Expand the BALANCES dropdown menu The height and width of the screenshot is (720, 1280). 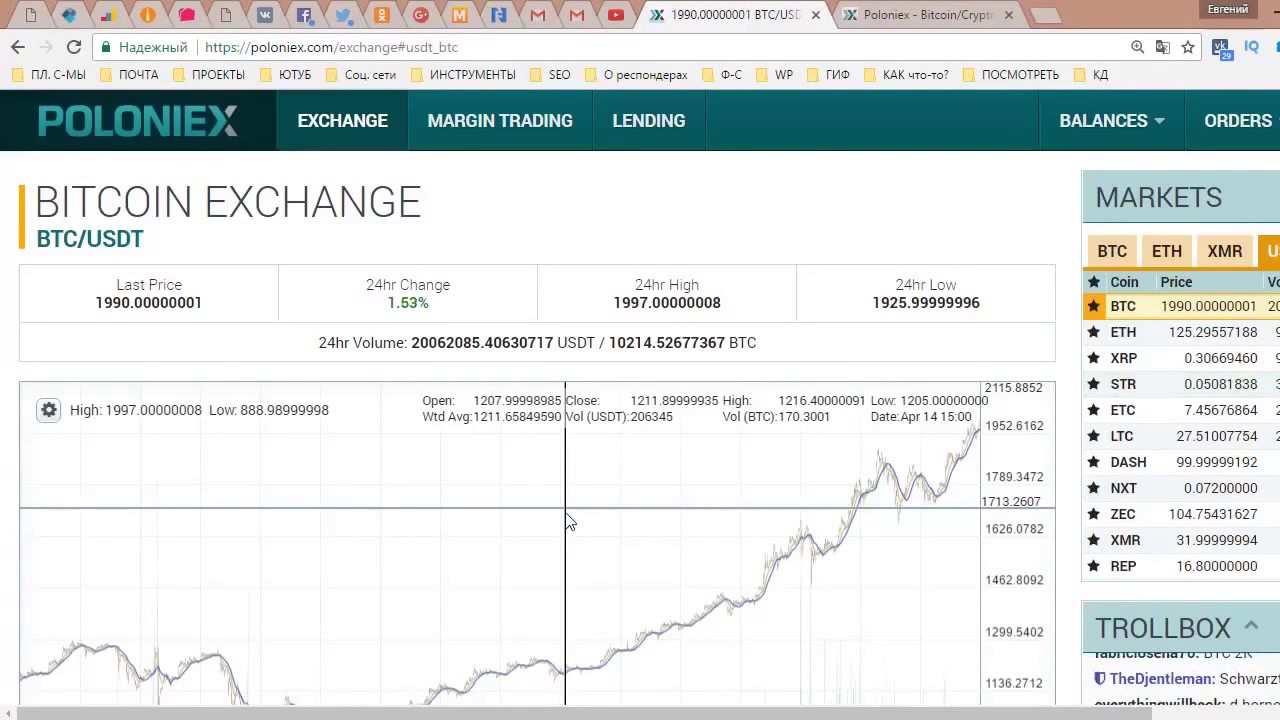pyautogui.click(x=1111, y=121)
